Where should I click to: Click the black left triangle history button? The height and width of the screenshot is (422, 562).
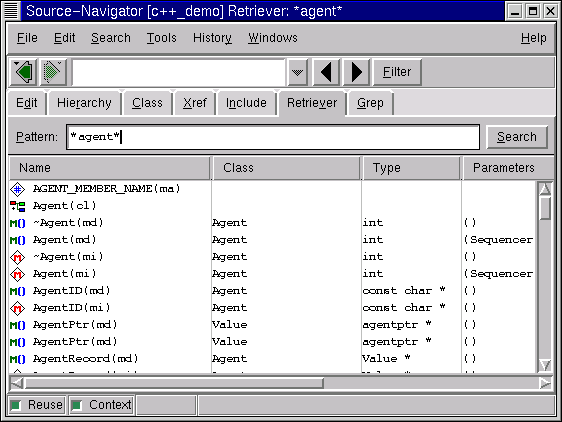coord(327,72)
